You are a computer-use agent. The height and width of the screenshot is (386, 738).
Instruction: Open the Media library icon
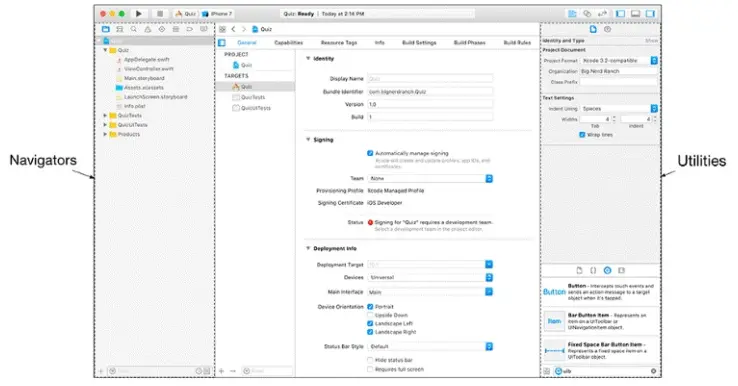click(621, 270)
